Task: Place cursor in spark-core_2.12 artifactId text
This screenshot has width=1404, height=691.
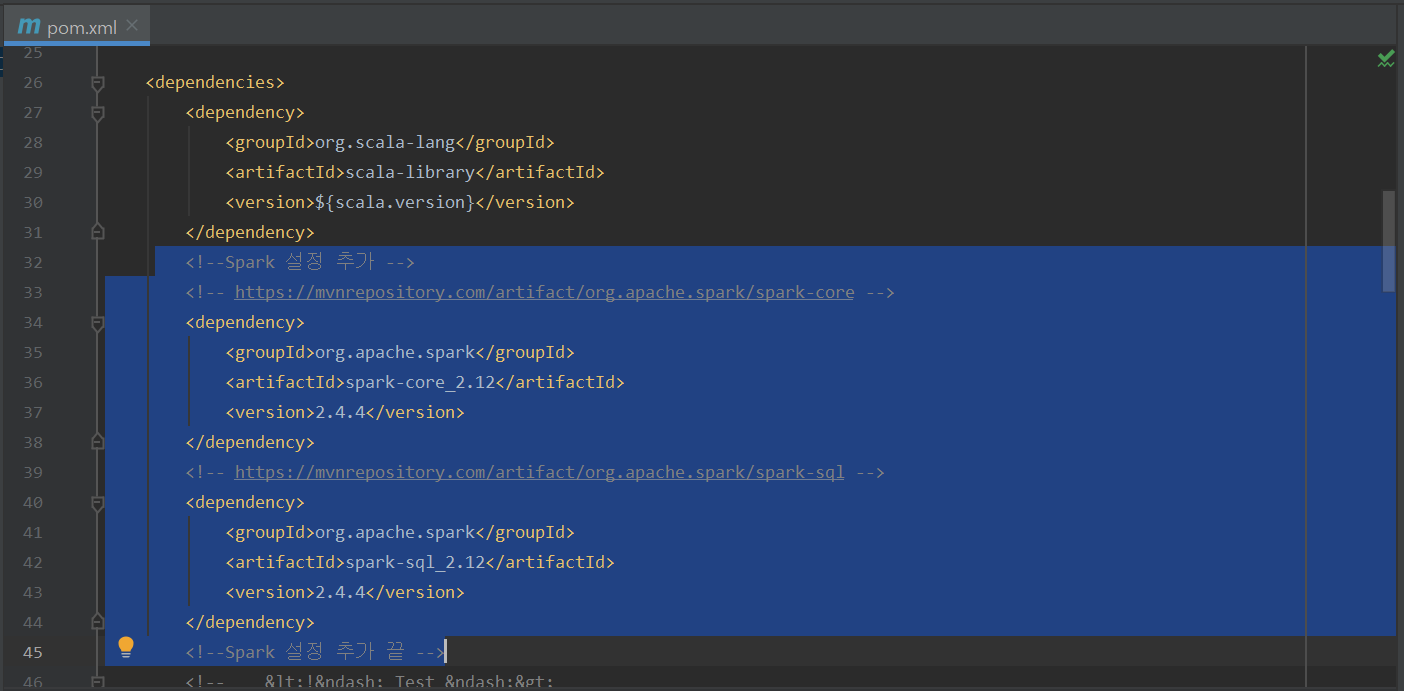Action: (x=420, y=383)
